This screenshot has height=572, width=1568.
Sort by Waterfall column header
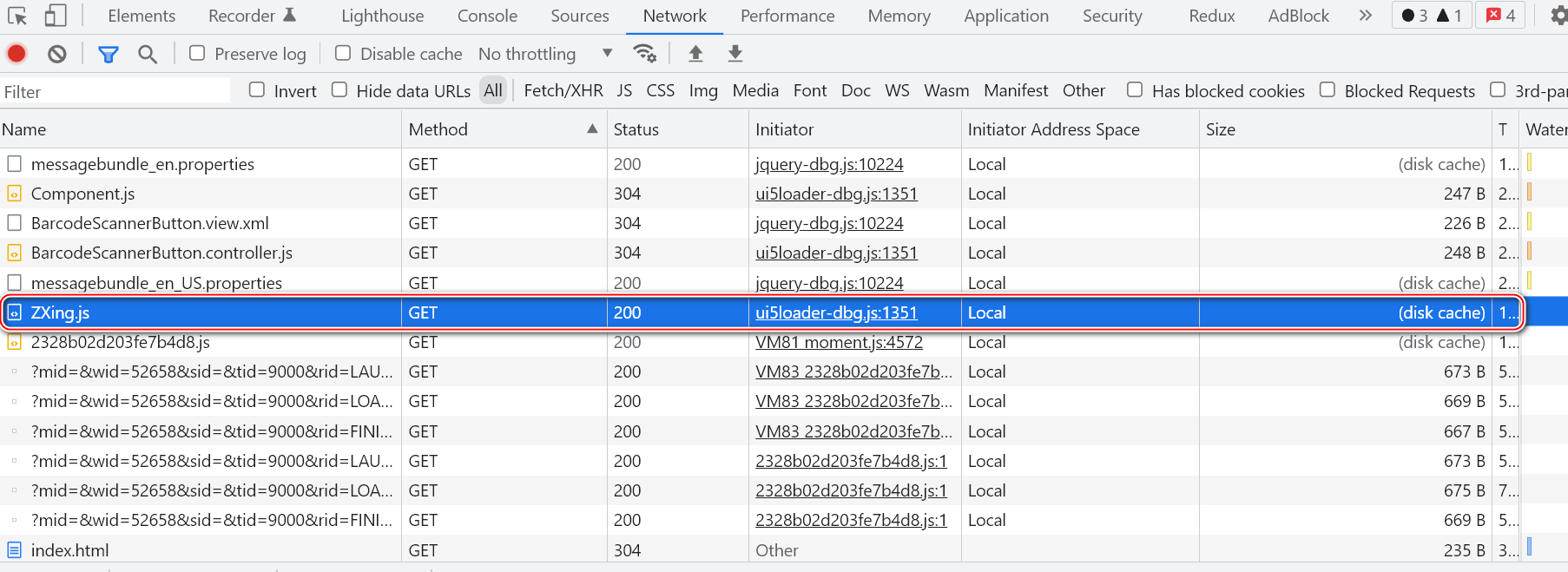click(x=1545, y=129)
